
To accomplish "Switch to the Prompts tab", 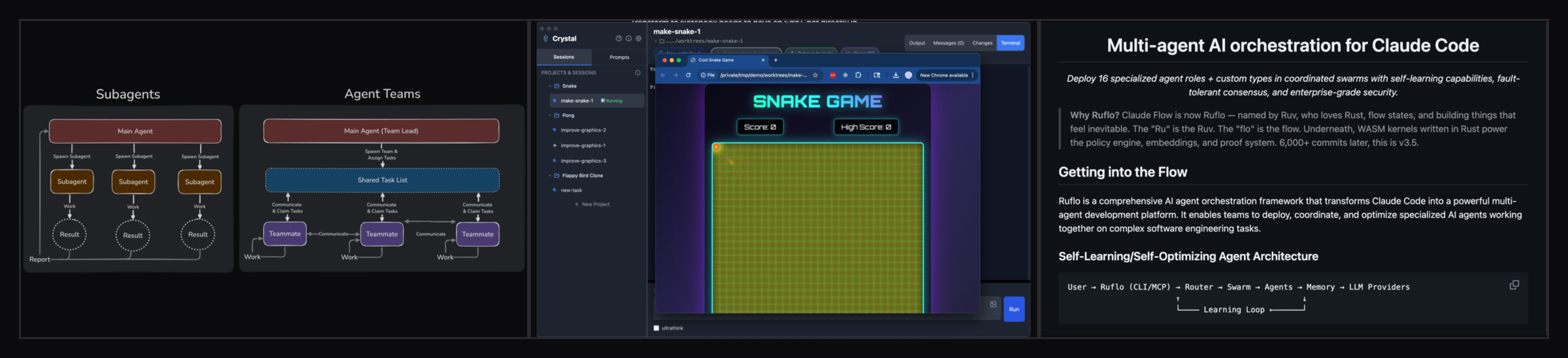I will click(619, 57).
